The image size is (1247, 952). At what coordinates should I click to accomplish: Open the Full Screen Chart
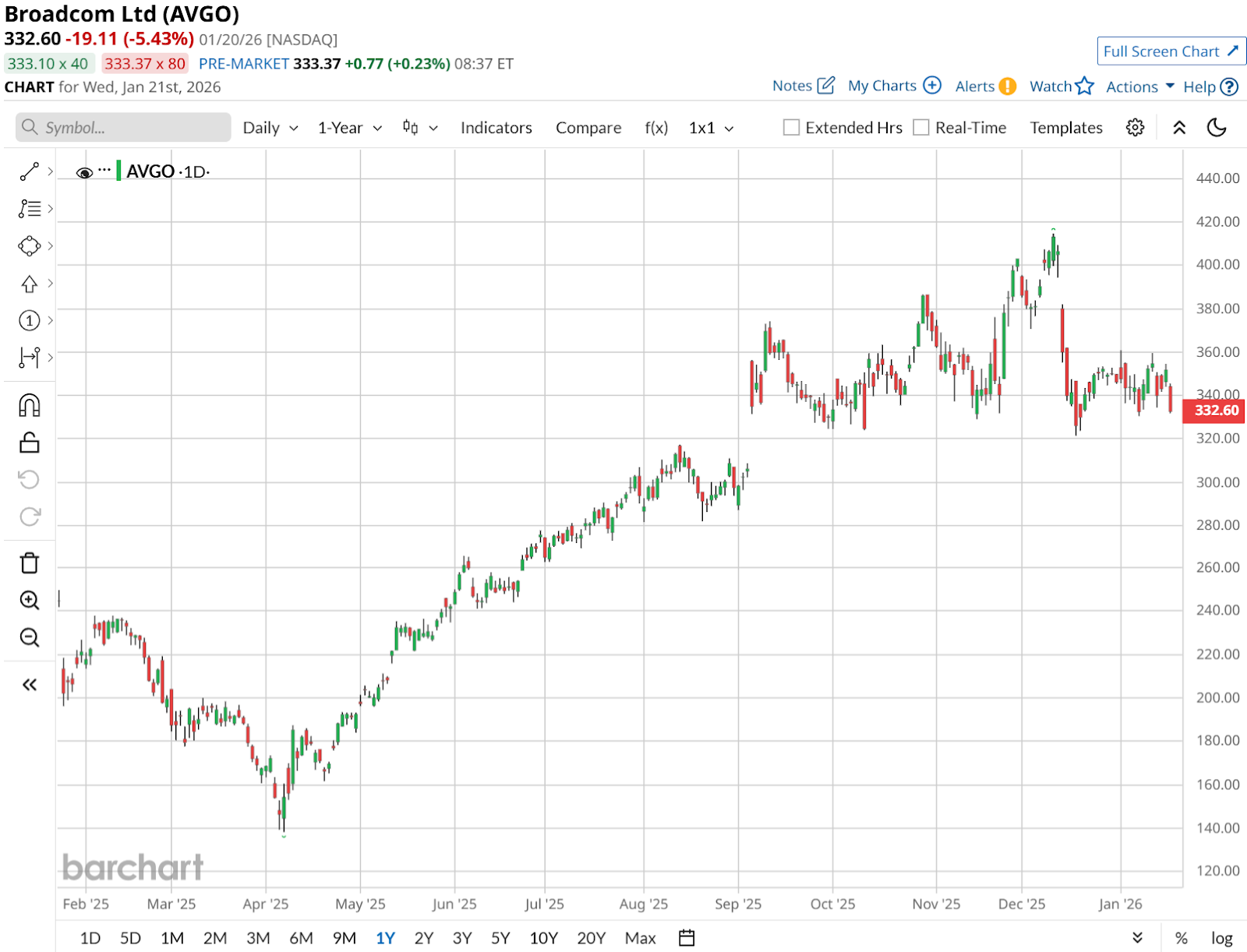click(x=1171, y=51)
